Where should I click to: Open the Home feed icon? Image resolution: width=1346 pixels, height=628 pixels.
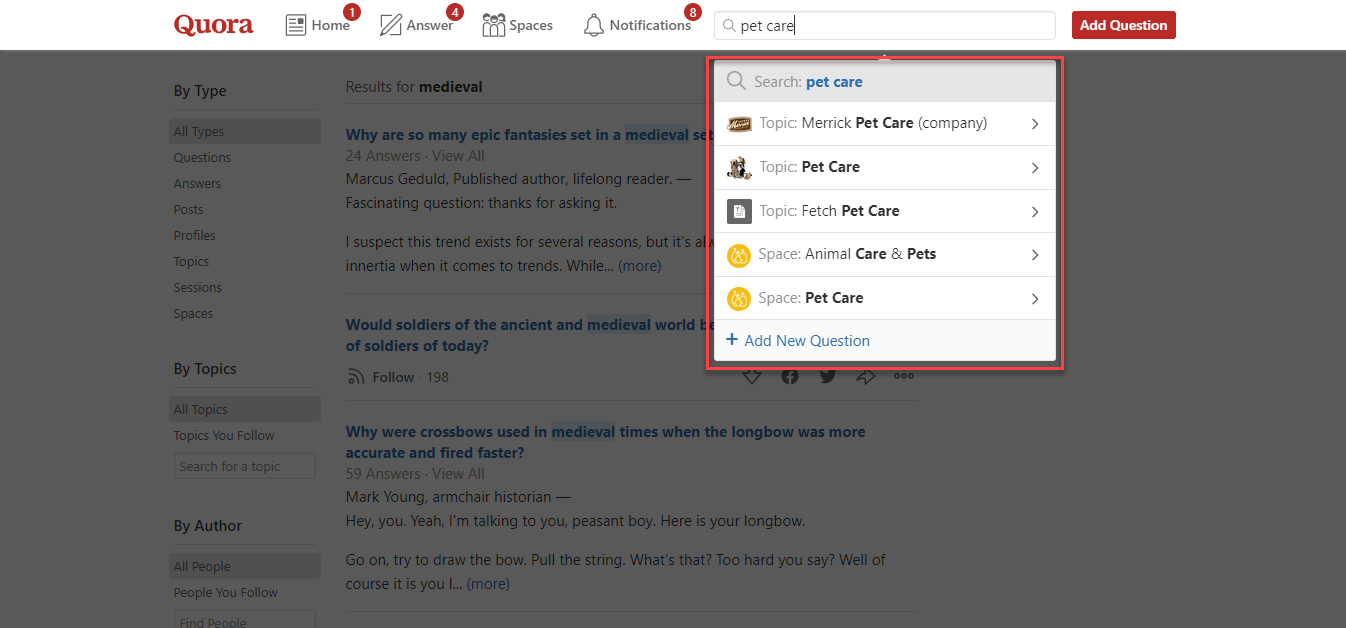296,25
